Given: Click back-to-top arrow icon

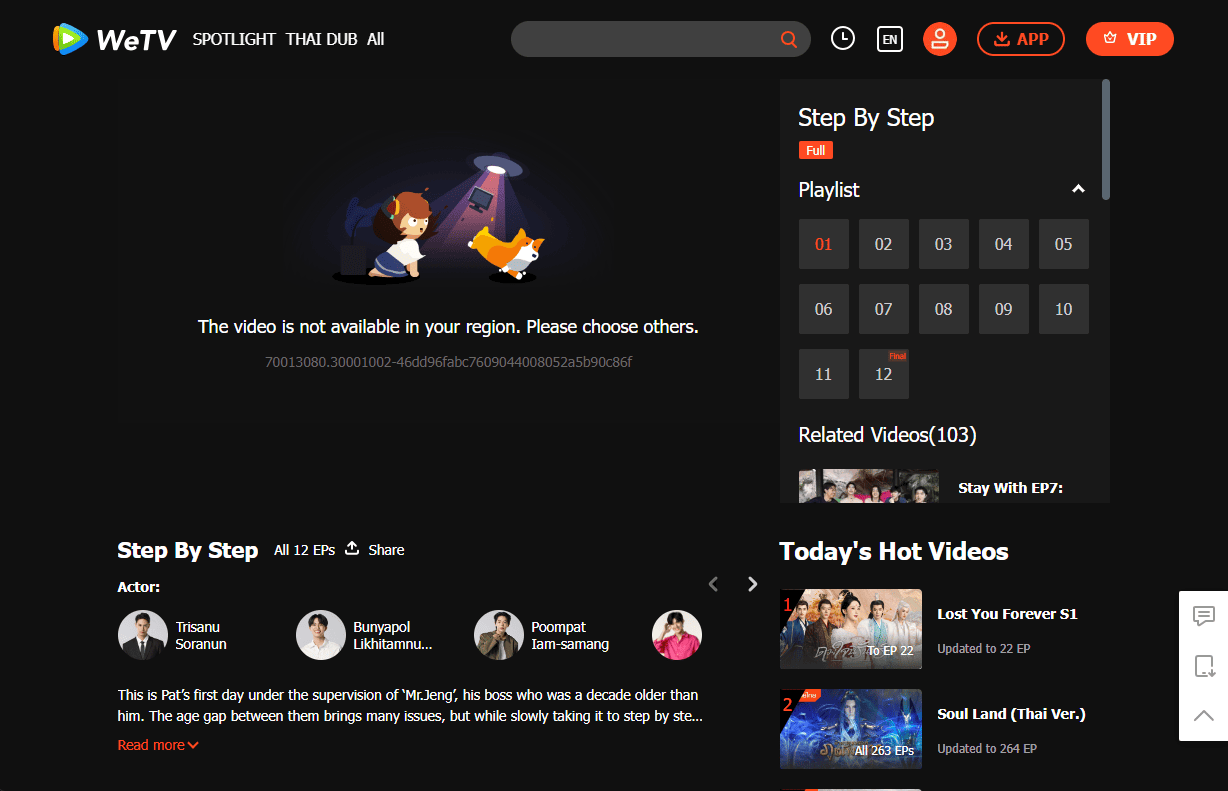Looking at the screenshot, I should (1204, 715).
